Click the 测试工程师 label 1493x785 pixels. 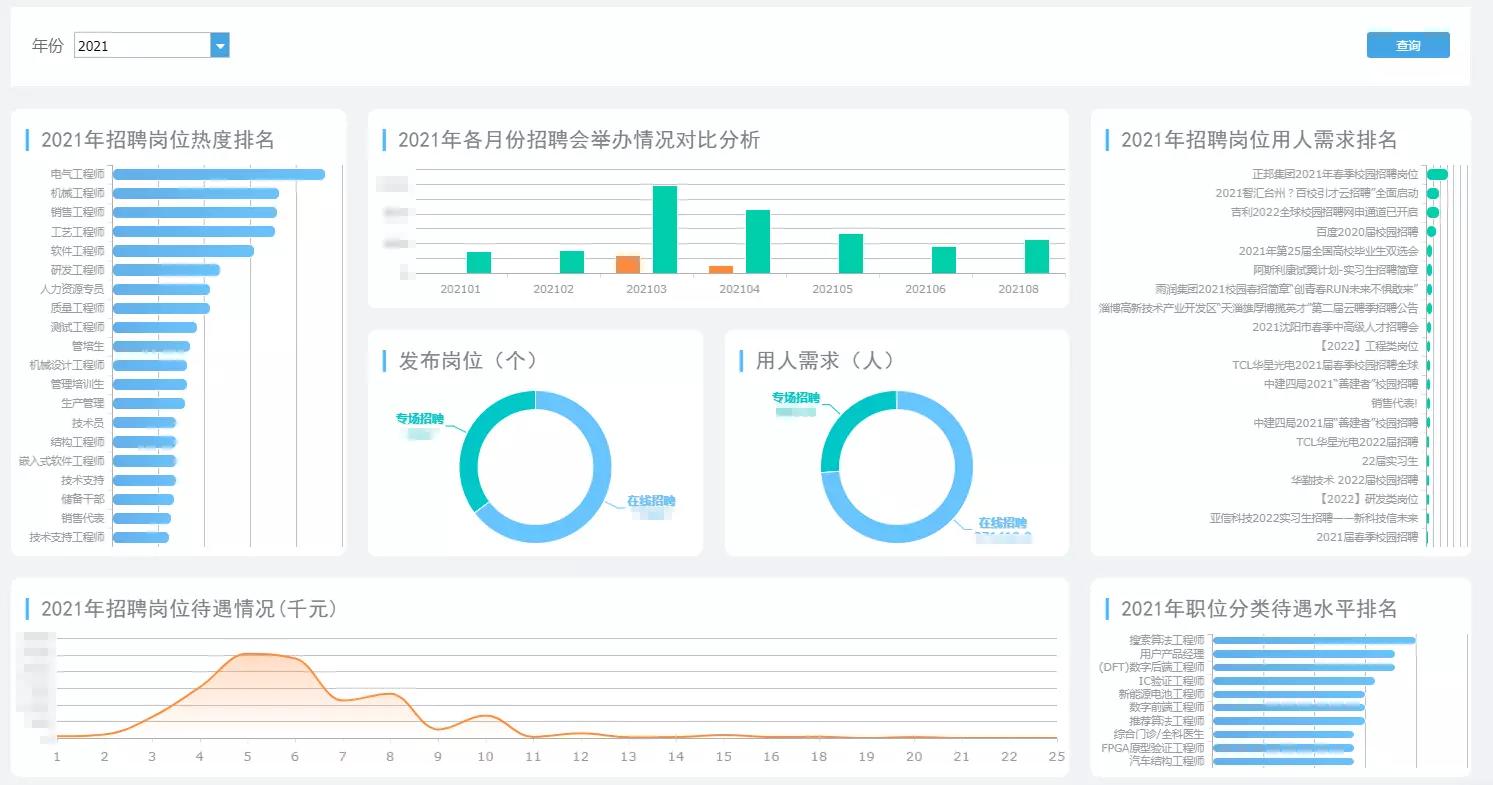point(77,327)
